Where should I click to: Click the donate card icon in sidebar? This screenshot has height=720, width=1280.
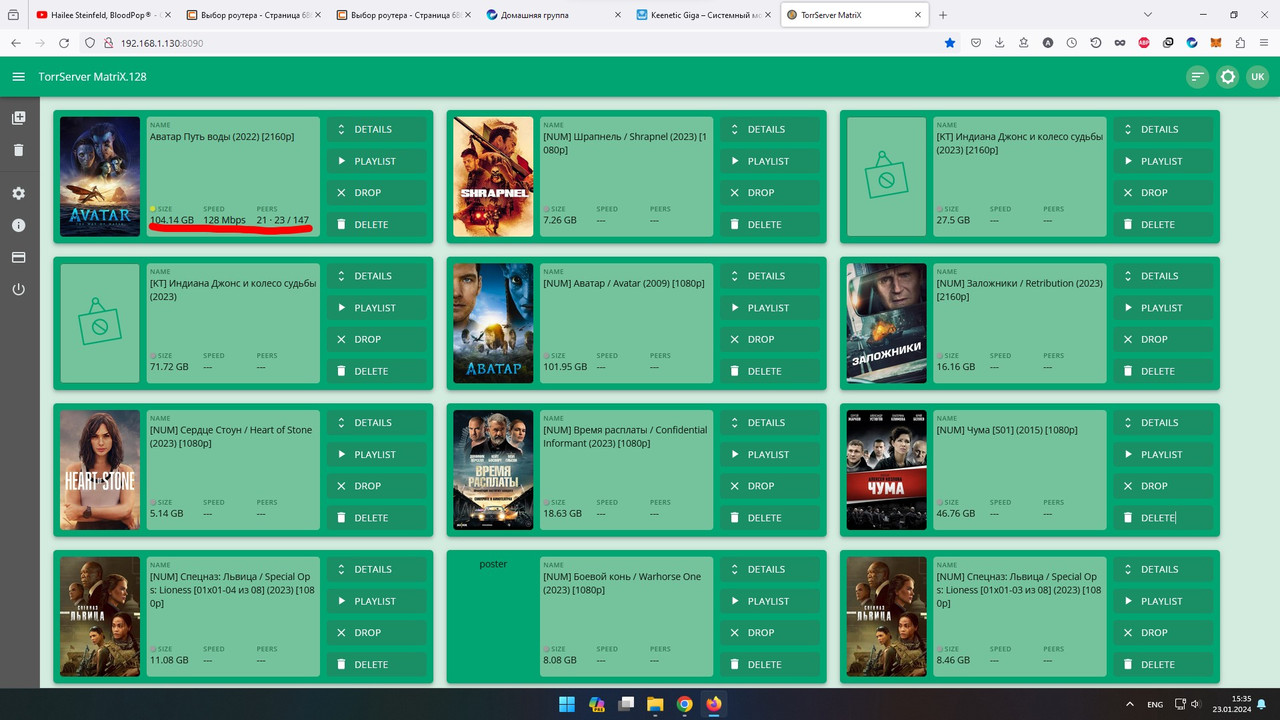tap(18, 257)
